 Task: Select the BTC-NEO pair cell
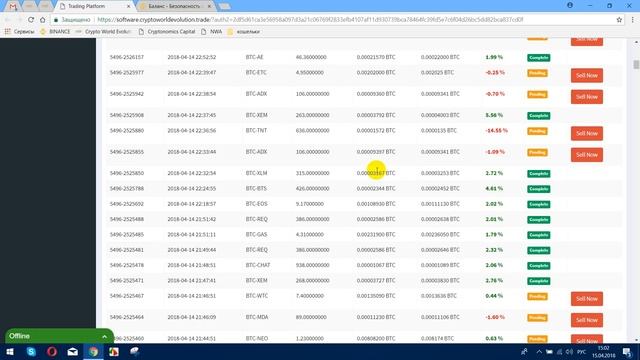click(256, 338)
